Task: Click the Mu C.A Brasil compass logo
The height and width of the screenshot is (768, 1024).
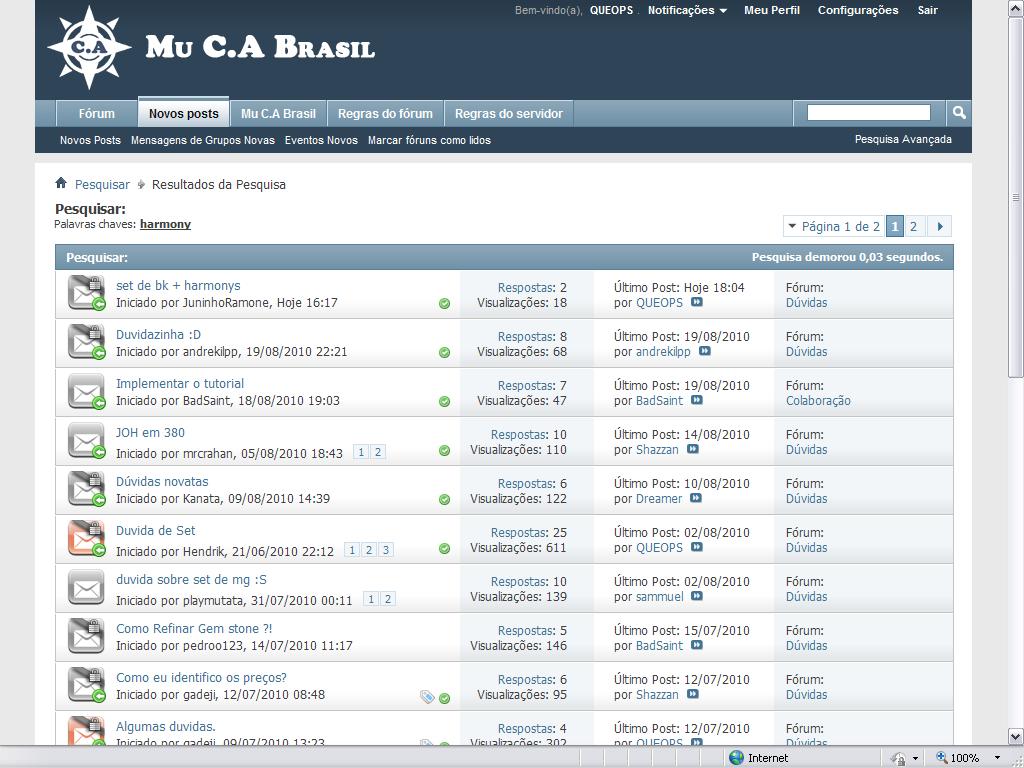Action: [x=89, y=47]
